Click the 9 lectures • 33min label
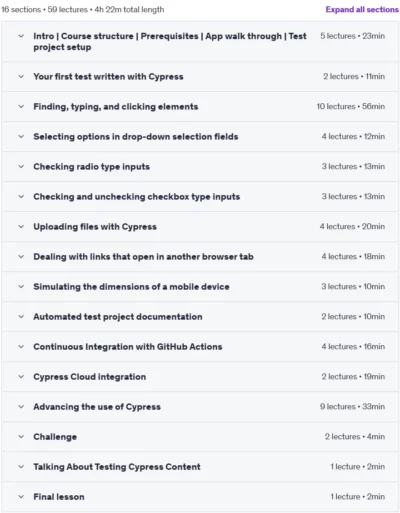400x513 pixels. click(x=352, y=407)
